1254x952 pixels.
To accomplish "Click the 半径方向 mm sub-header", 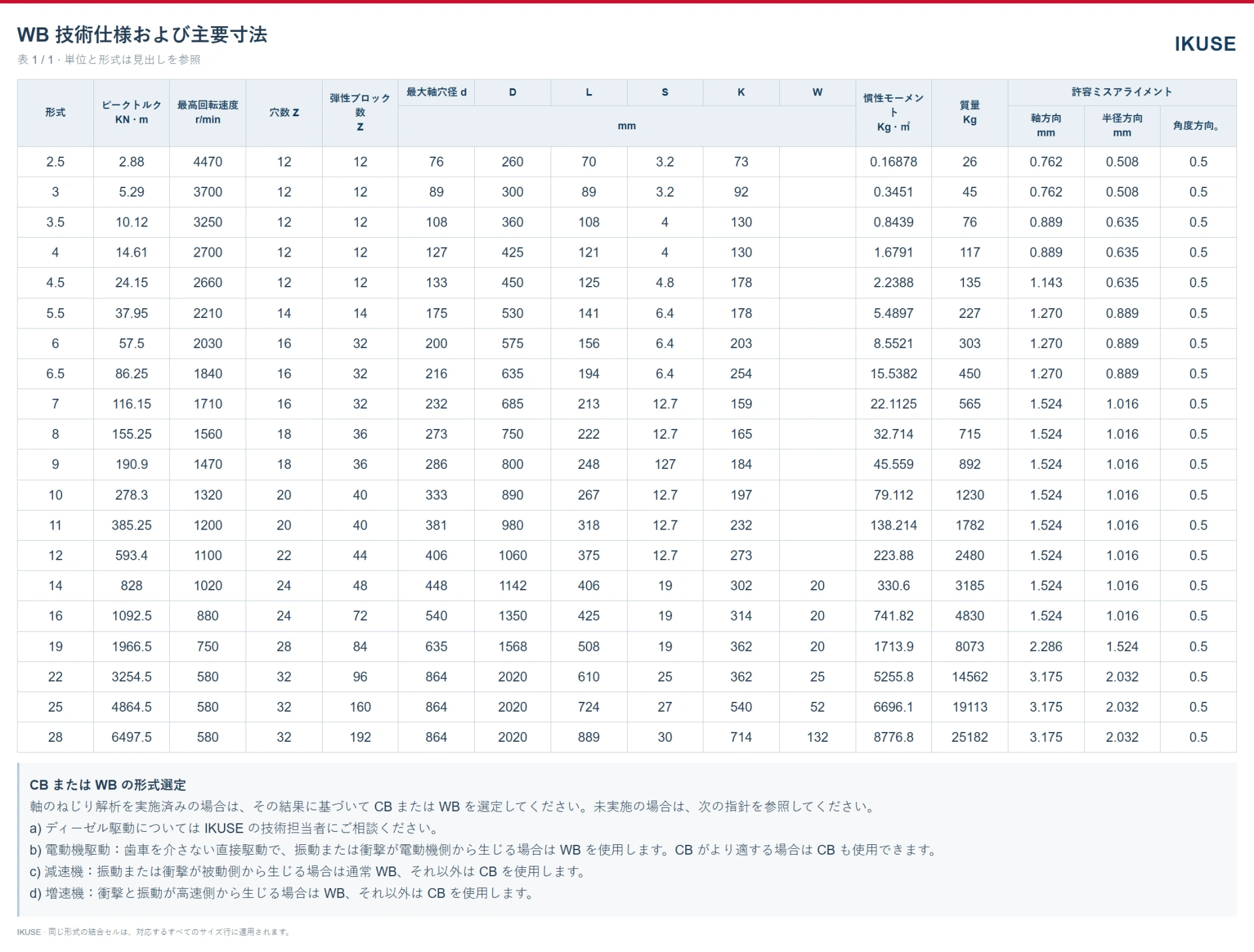I will click(x=1122, y=125).
